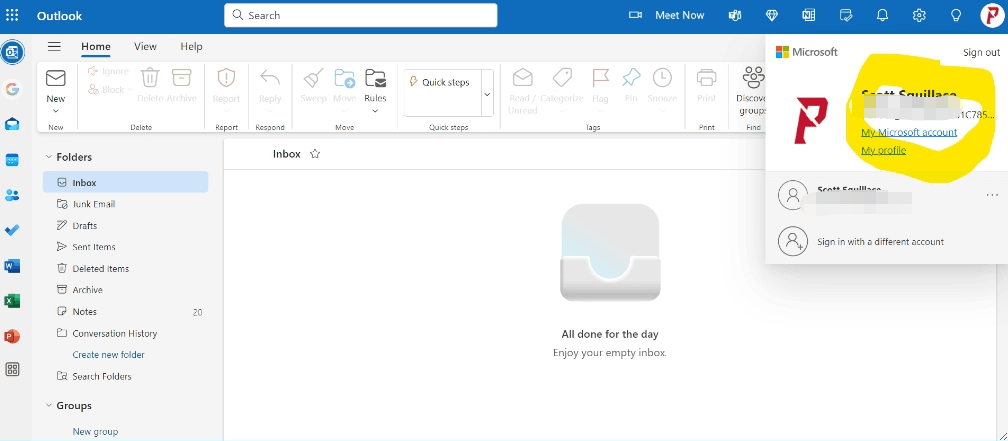Expand the Rules dropdown arrow
This screenshot has width=1008, height=441.
375,111
